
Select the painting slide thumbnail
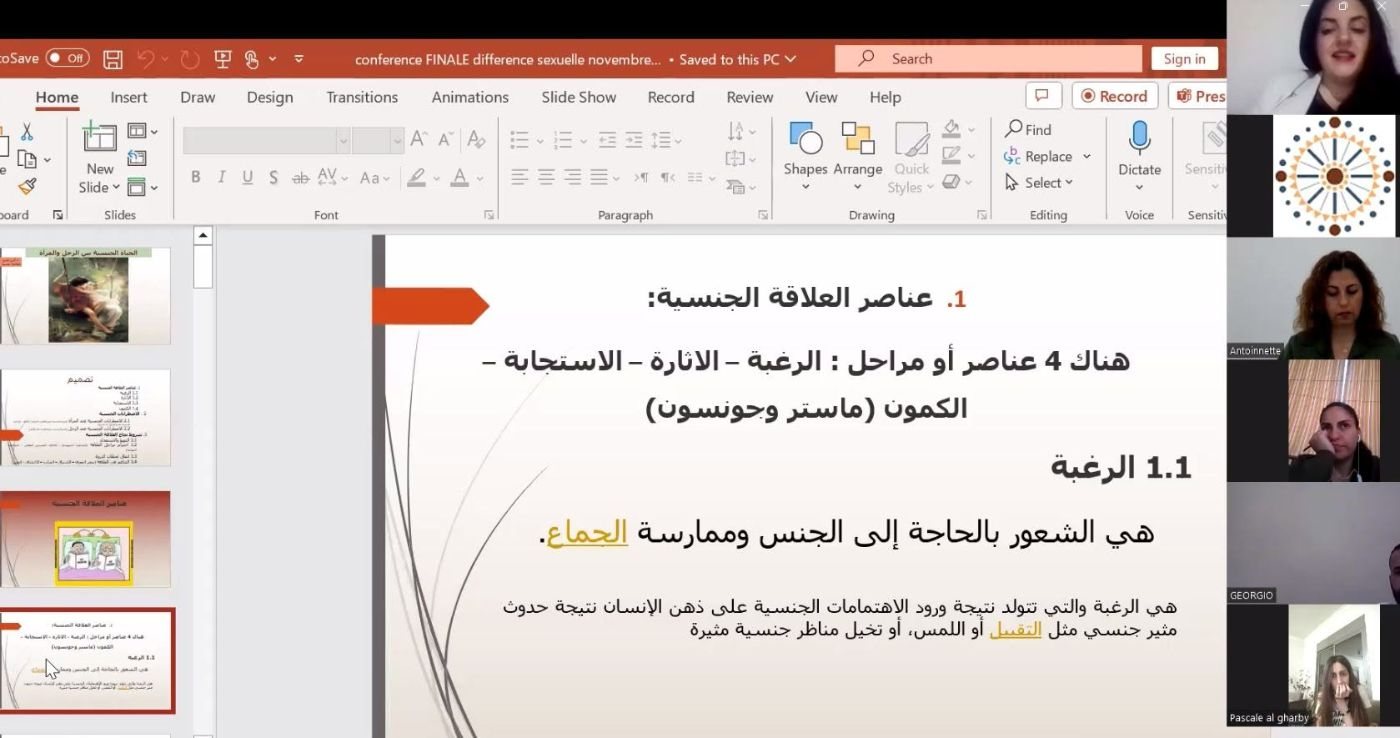pyautogui.click(x=86, y=296)
